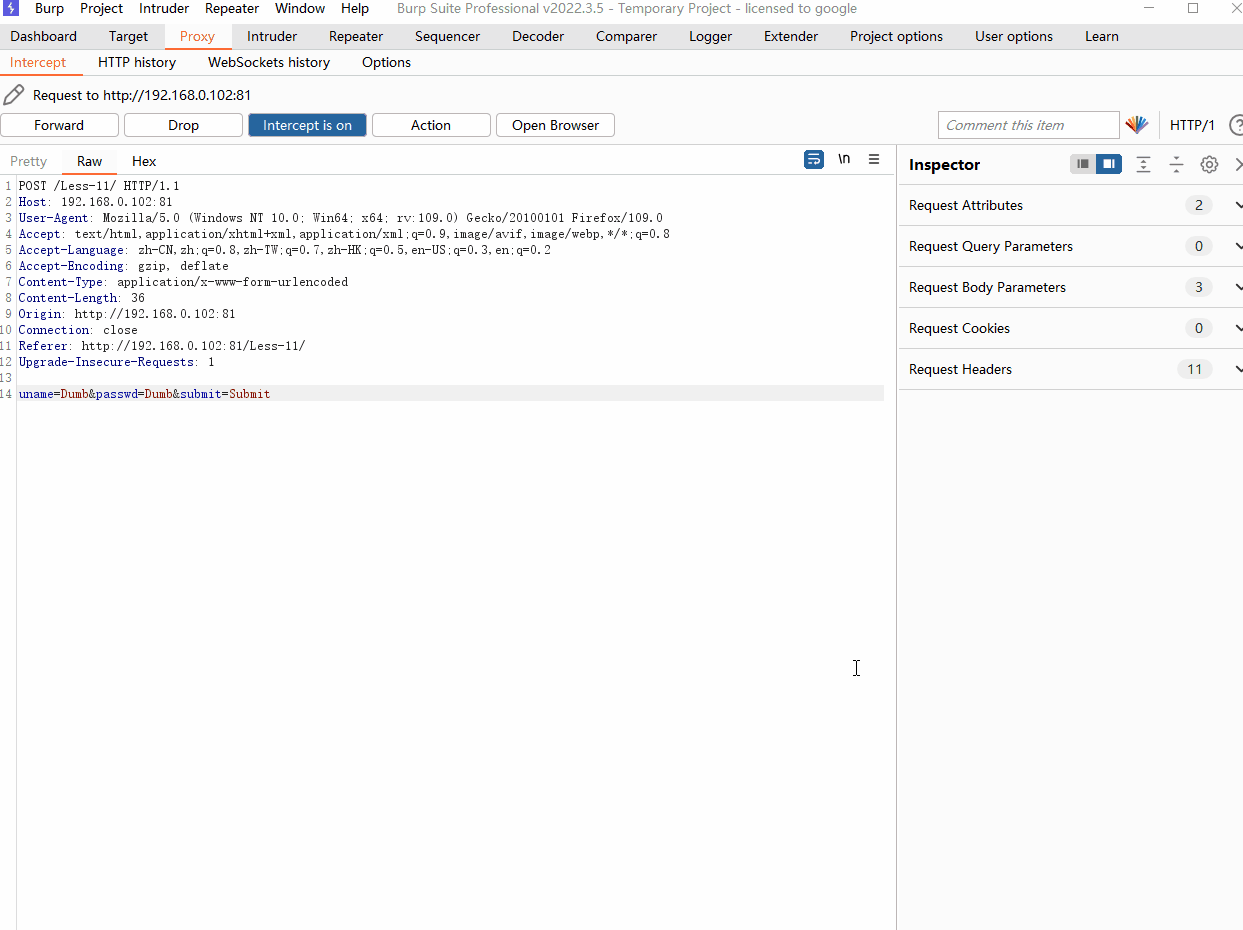Switch the editor to Raw view
1243x930 pixels.
[x=89, y=161]
